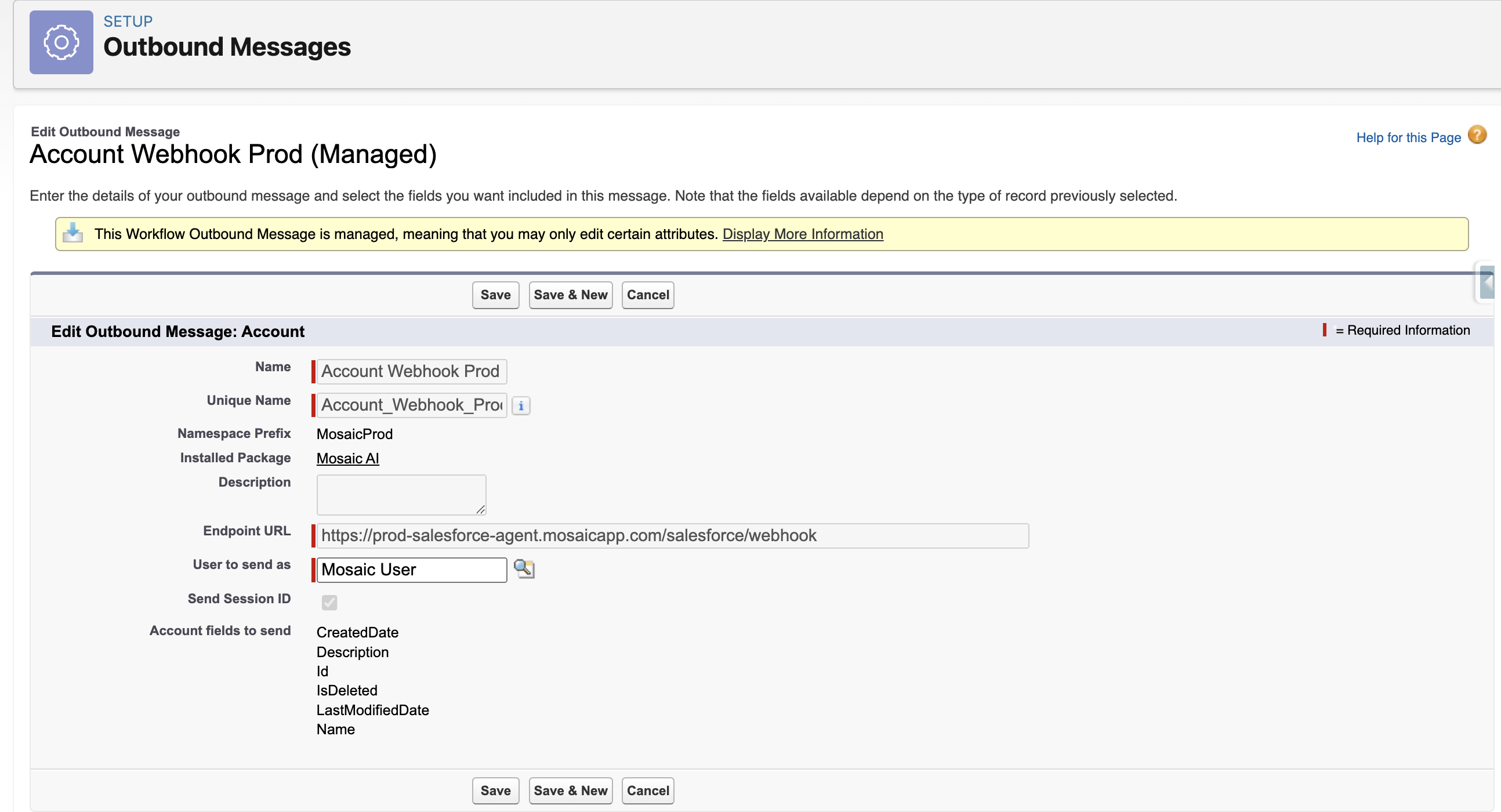Click into the Description text area
The image size is (1501, 812).
(401, 495)
